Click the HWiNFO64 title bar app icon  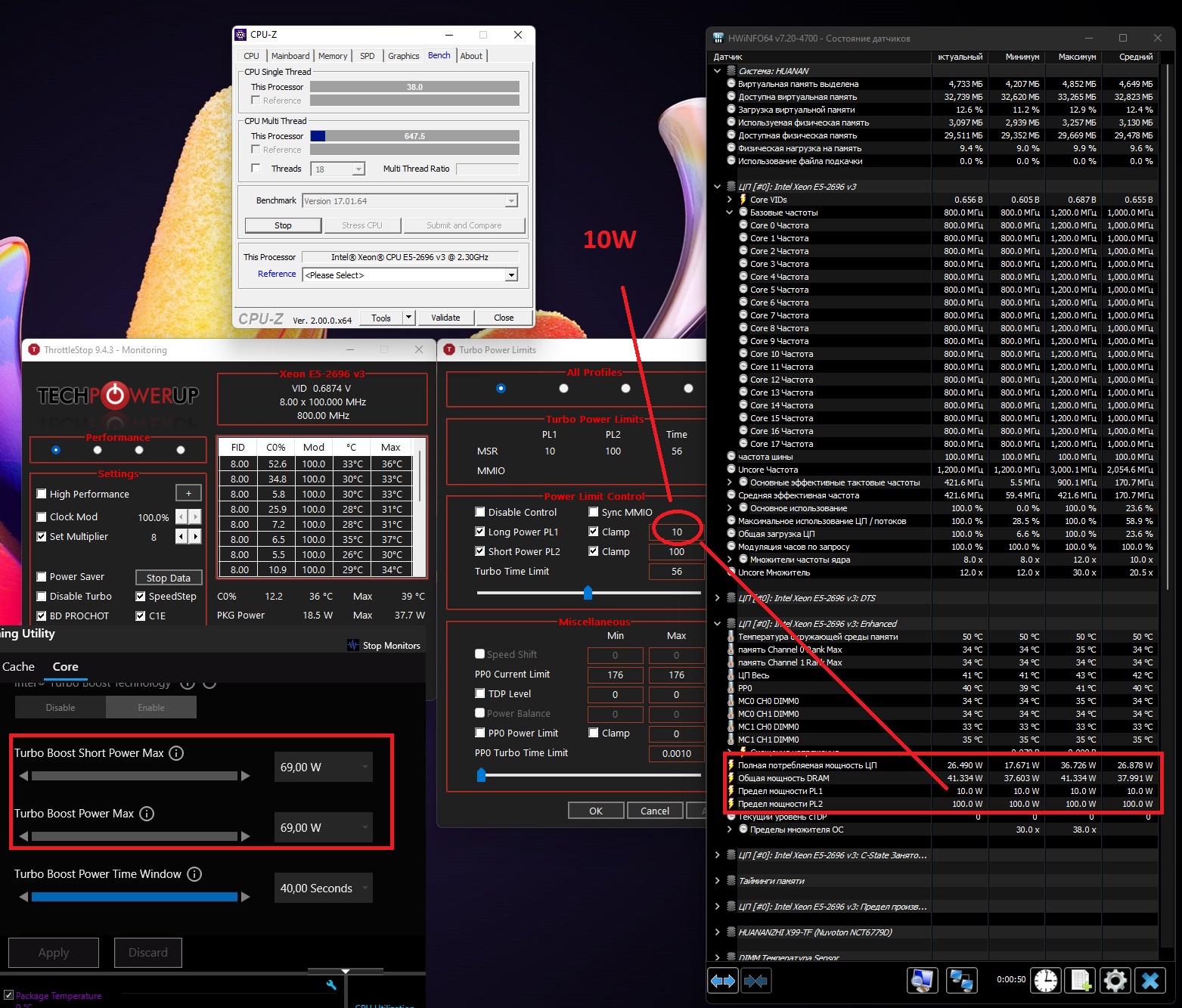coord(718,38)
